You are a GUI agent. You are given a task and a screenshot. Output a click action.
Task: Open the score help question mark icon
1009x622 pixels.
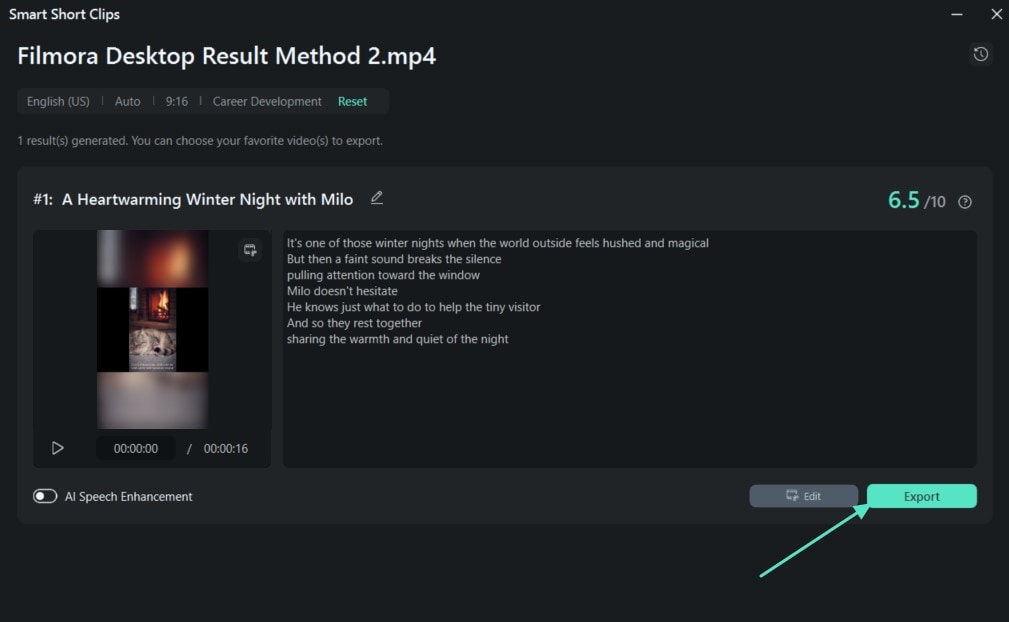pos(965,202)
